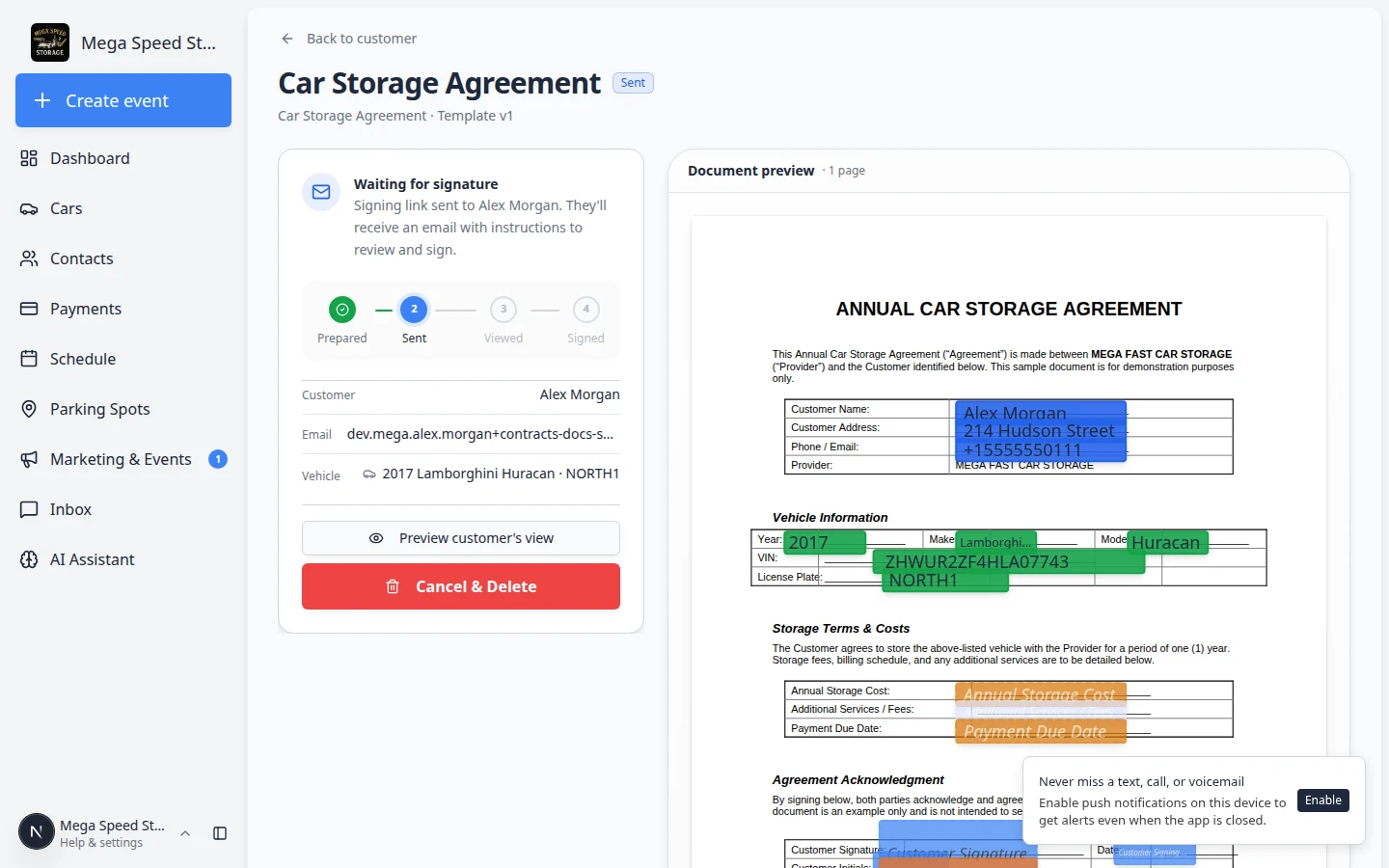Click the Annual Storage Cost orange field
Viewport: 1389px width, 868px height.
(x=1041, y=694)
